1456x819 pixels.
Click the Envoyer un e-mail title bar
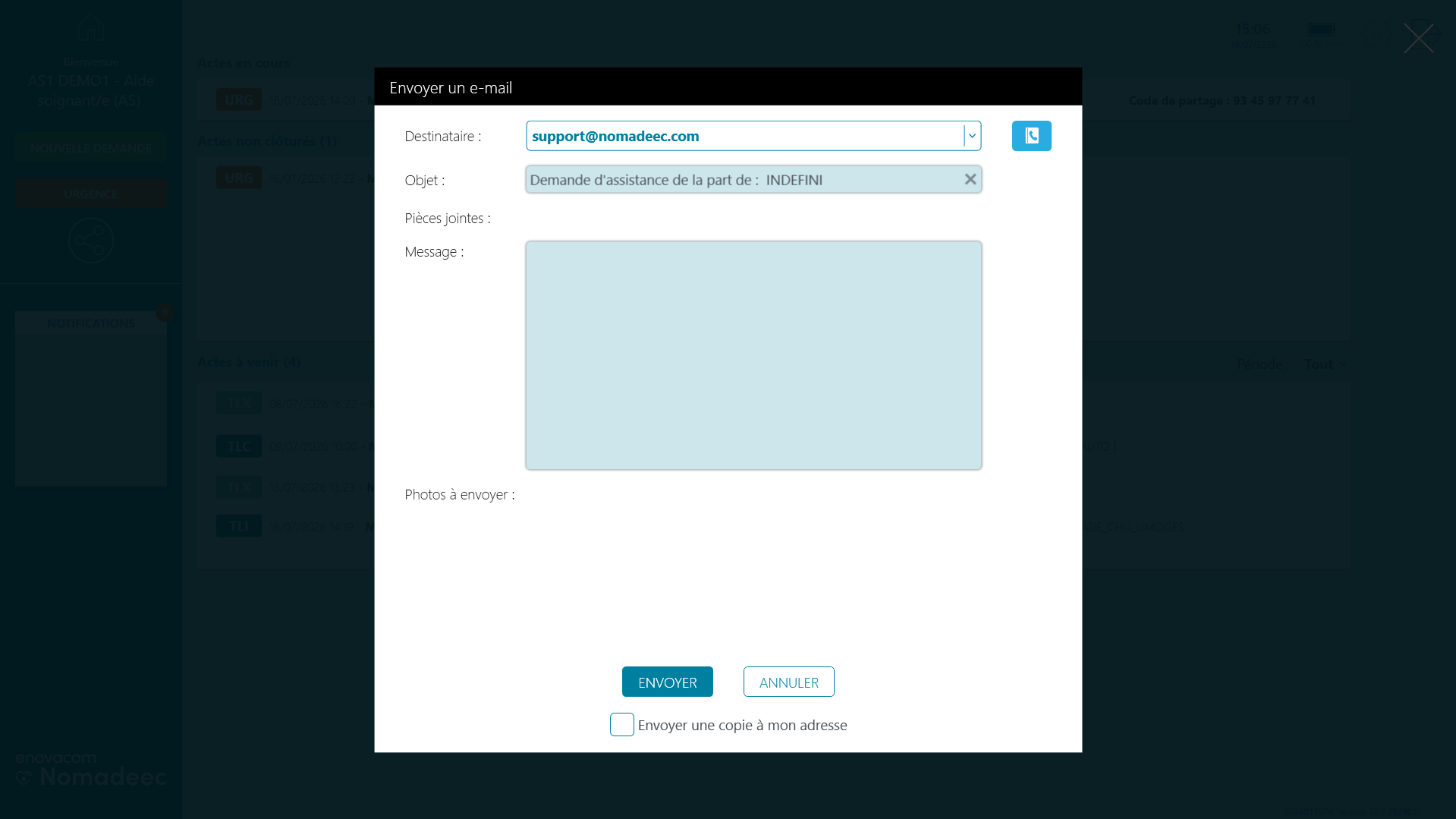pyautogui.click(x=728, y=87)
